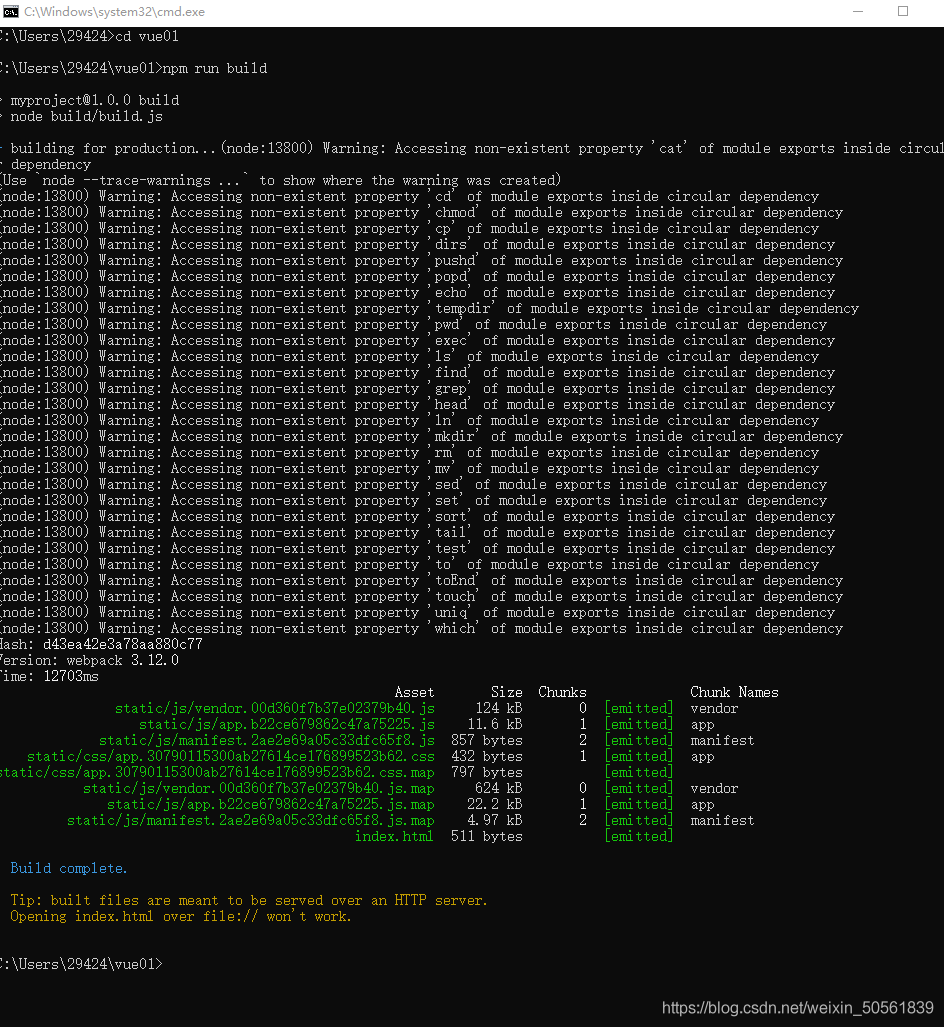Click the 'Version: webpack 3.12.0' line
This screenshot has width=944, height=1027.
[x=89, y=660]
